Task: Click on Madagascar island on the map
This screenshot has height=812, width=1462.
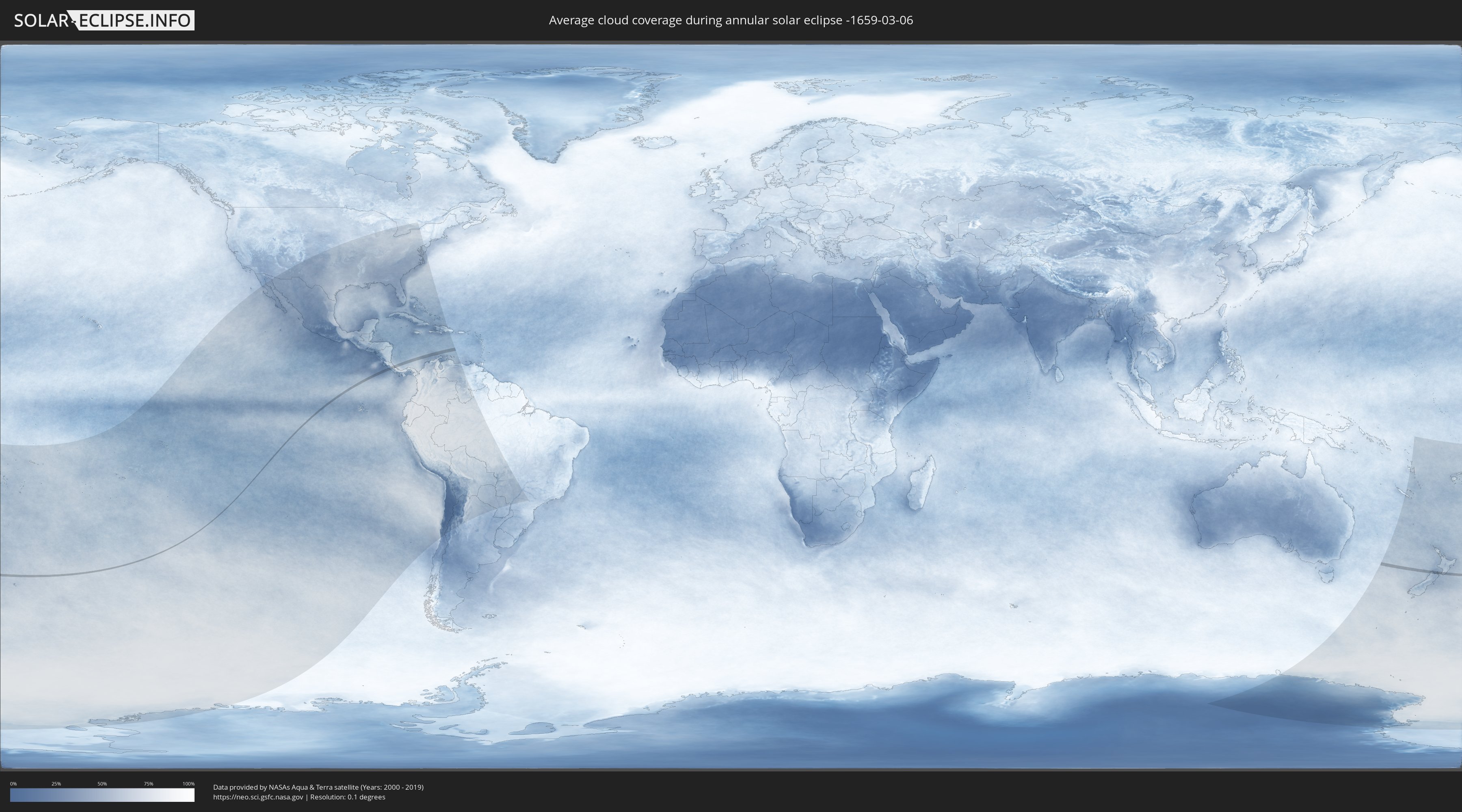Action: tap(921, 484)
